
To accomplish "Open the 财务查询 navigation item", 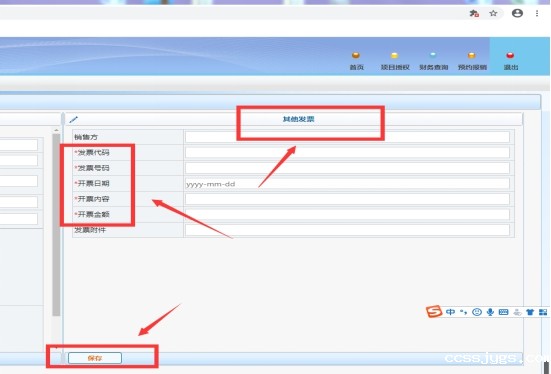I will (x=433, y=61).
